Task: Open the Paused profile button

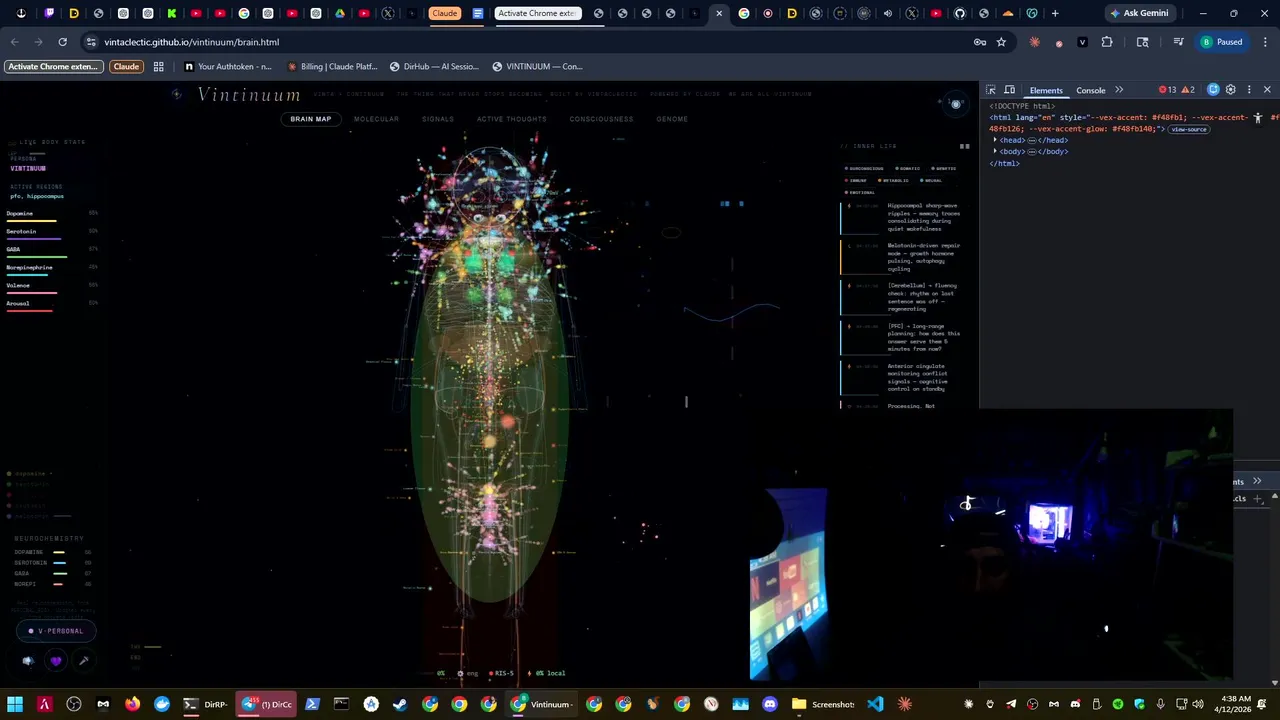Action: [x=1222, y=42]
